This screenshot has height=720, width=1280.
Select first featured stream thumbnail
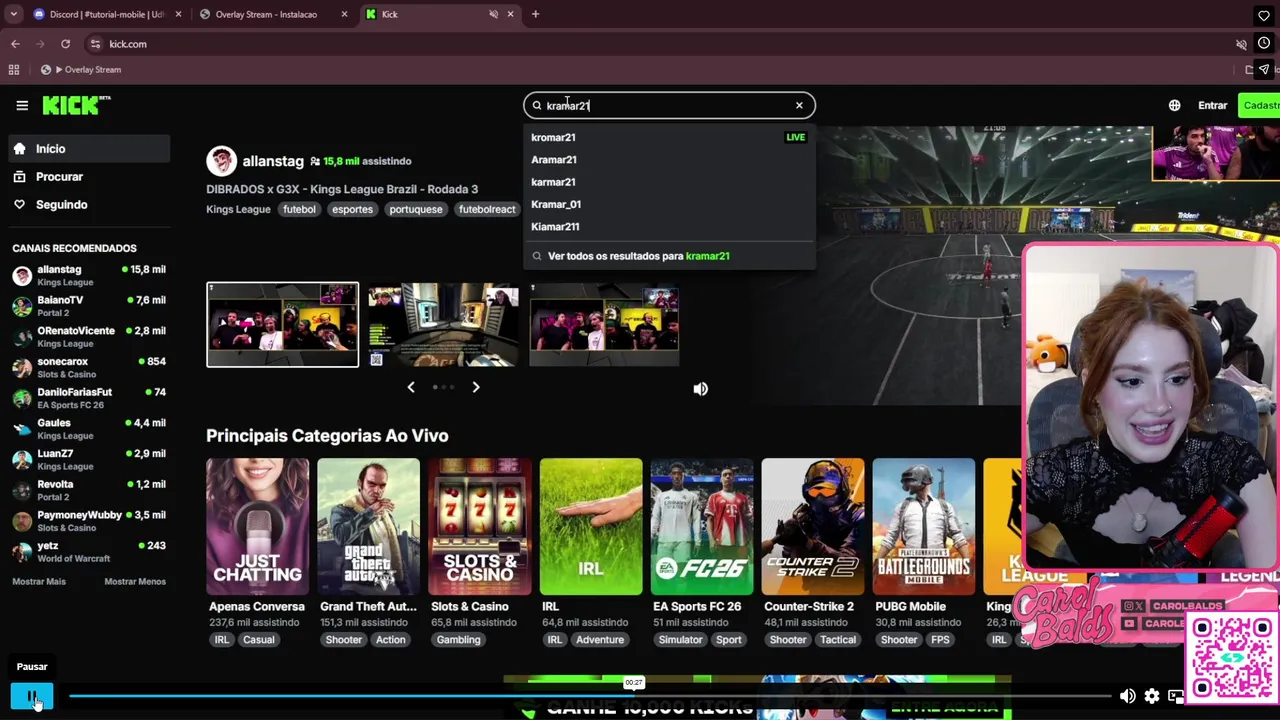(282, 325)
